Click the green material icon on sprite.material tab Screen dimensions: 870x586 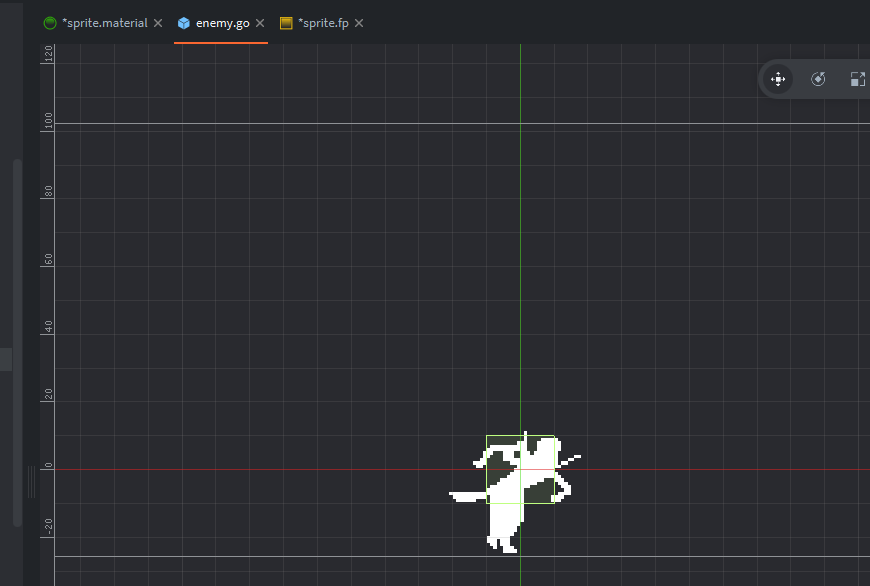click(50, 23)
